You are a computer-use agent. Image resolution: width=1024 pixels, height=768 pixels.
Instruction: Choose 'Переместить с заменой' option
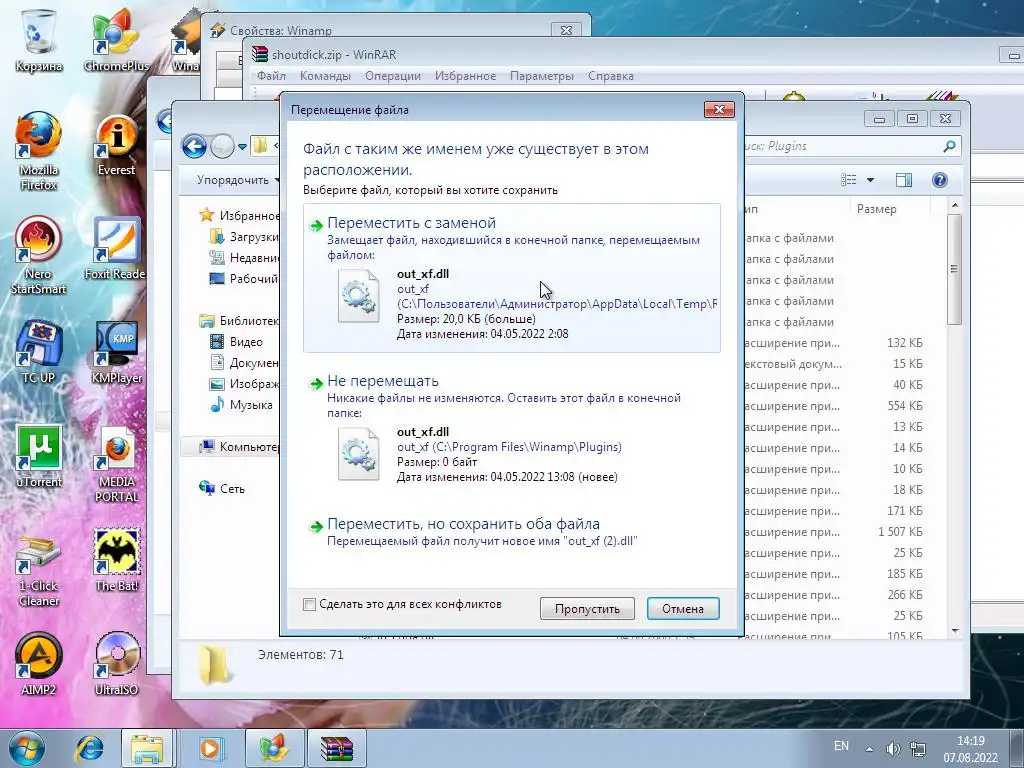coord(512,278)
